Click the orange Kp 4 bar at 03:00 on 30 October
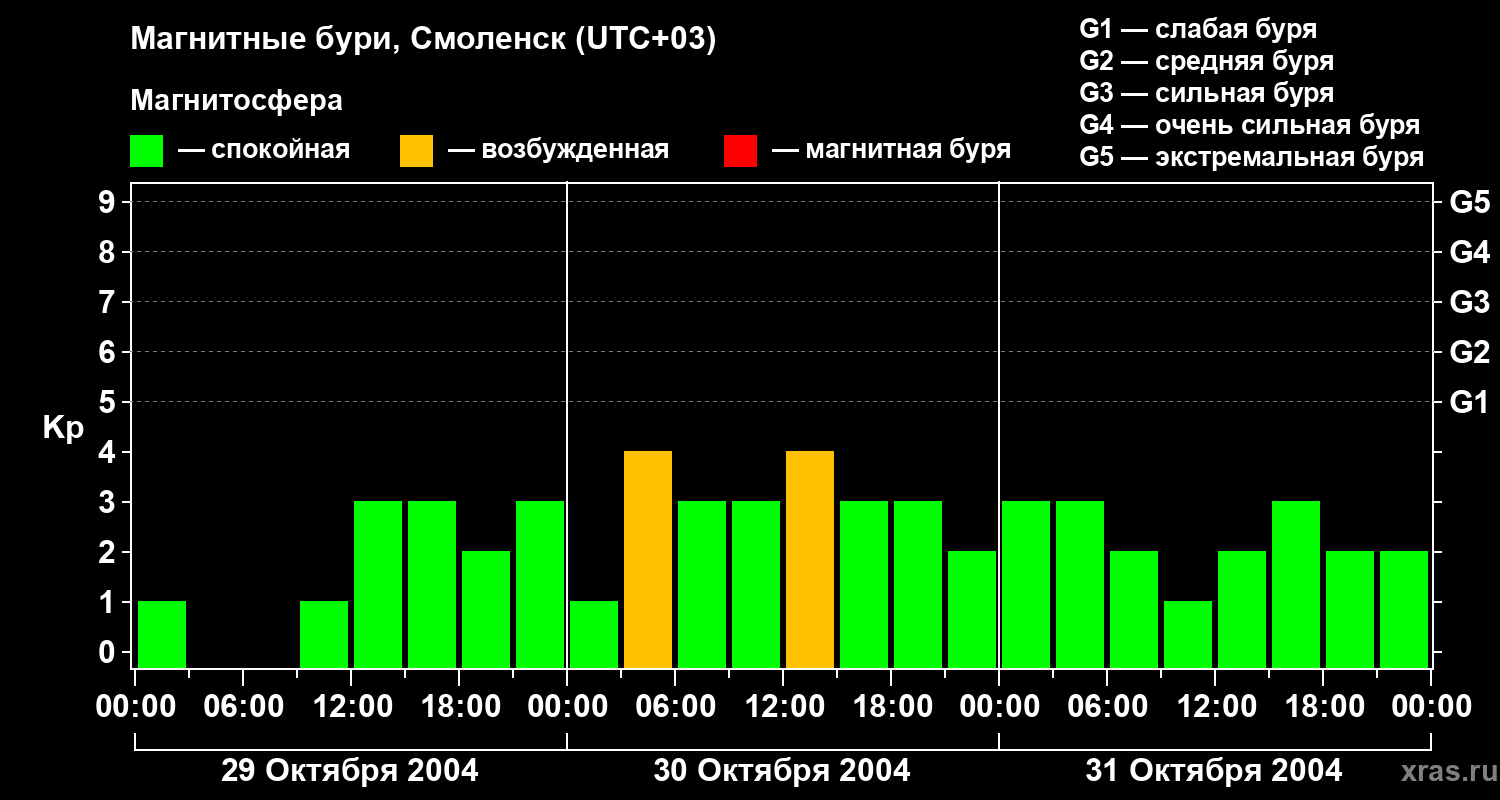Image resolution: width=1500 pixels, height=800 pixels. coord(648,560)
